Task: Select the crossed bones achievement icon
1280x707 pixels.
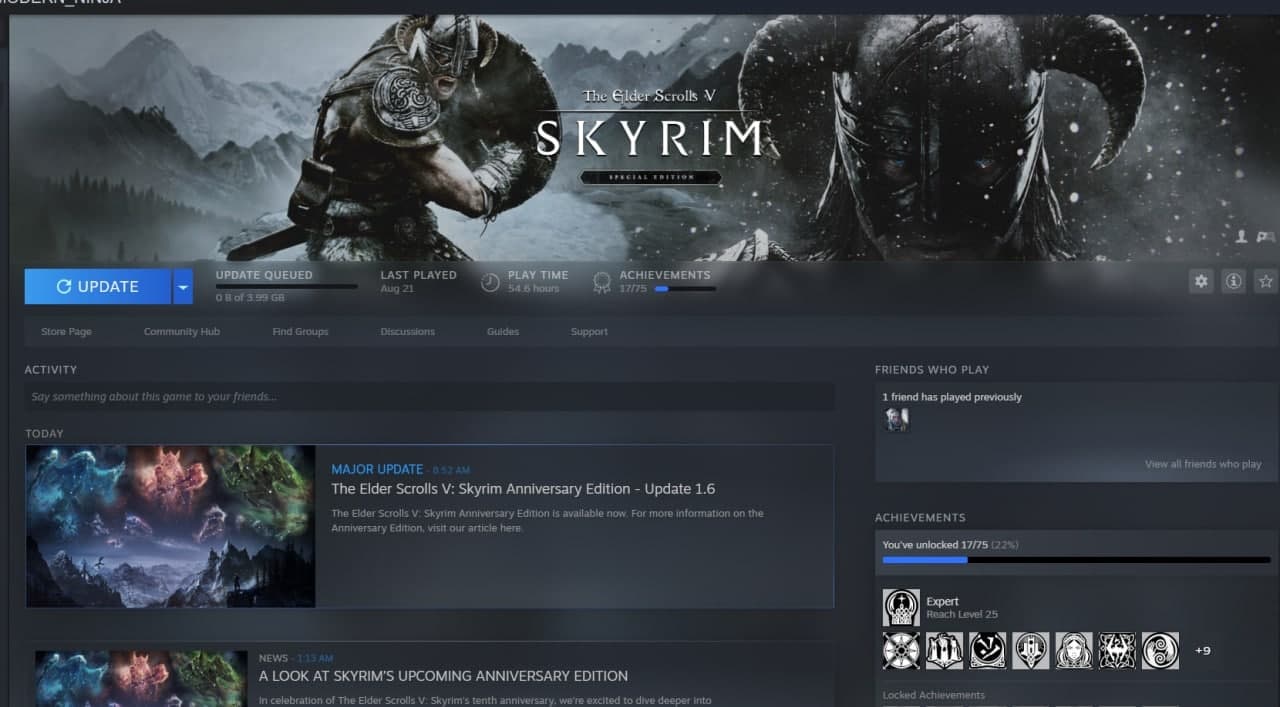Action: pos(987,651)
